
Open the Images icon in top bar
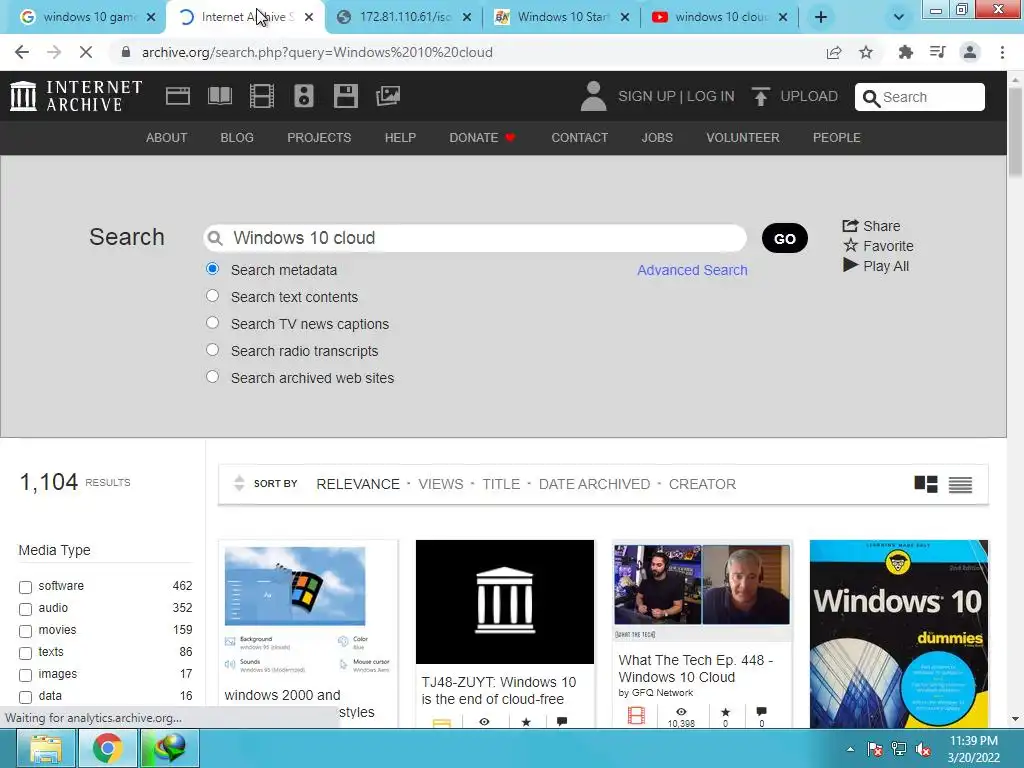pyautogui.click(x=388, y=96)
